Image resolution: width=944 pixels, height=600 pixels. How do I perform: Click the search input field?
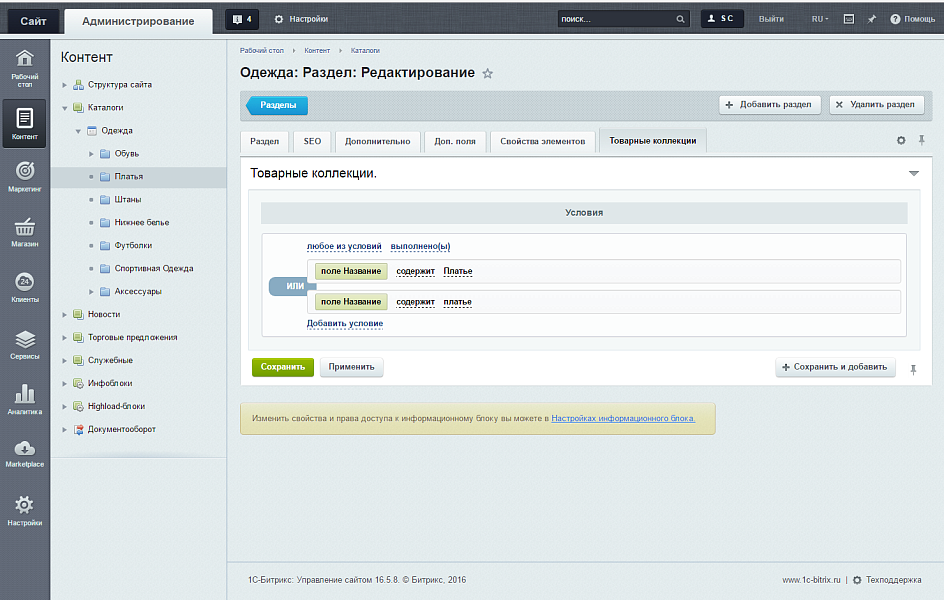[x=617, y=19]
